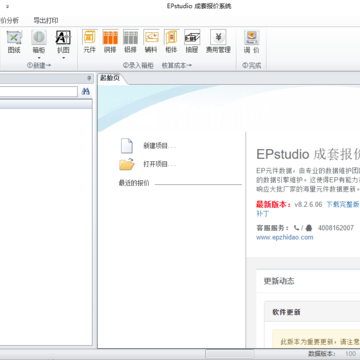This screenshot has width=360, height=360.
Task: Click the service number 4008162007
Action: (336, 228)
